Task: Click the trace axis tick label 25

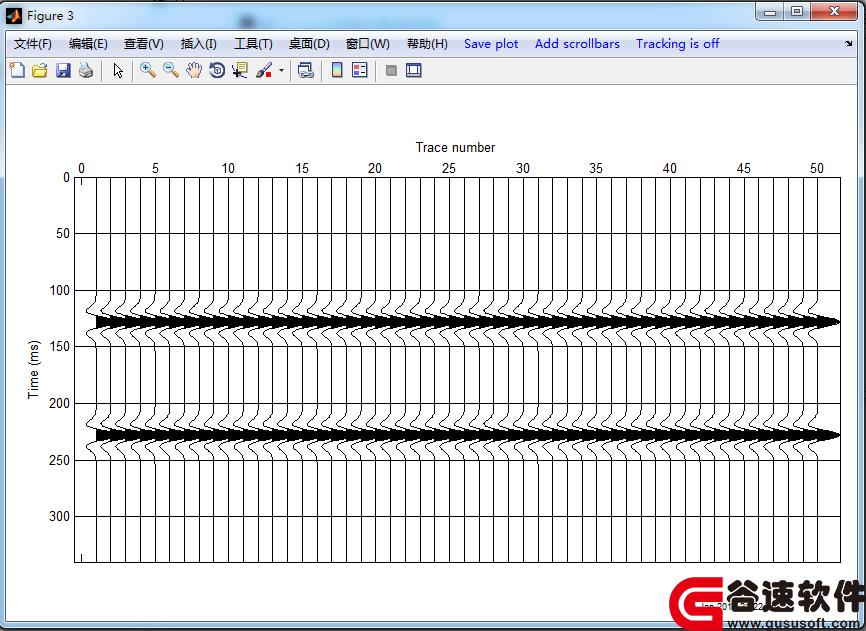Action: 448,168
